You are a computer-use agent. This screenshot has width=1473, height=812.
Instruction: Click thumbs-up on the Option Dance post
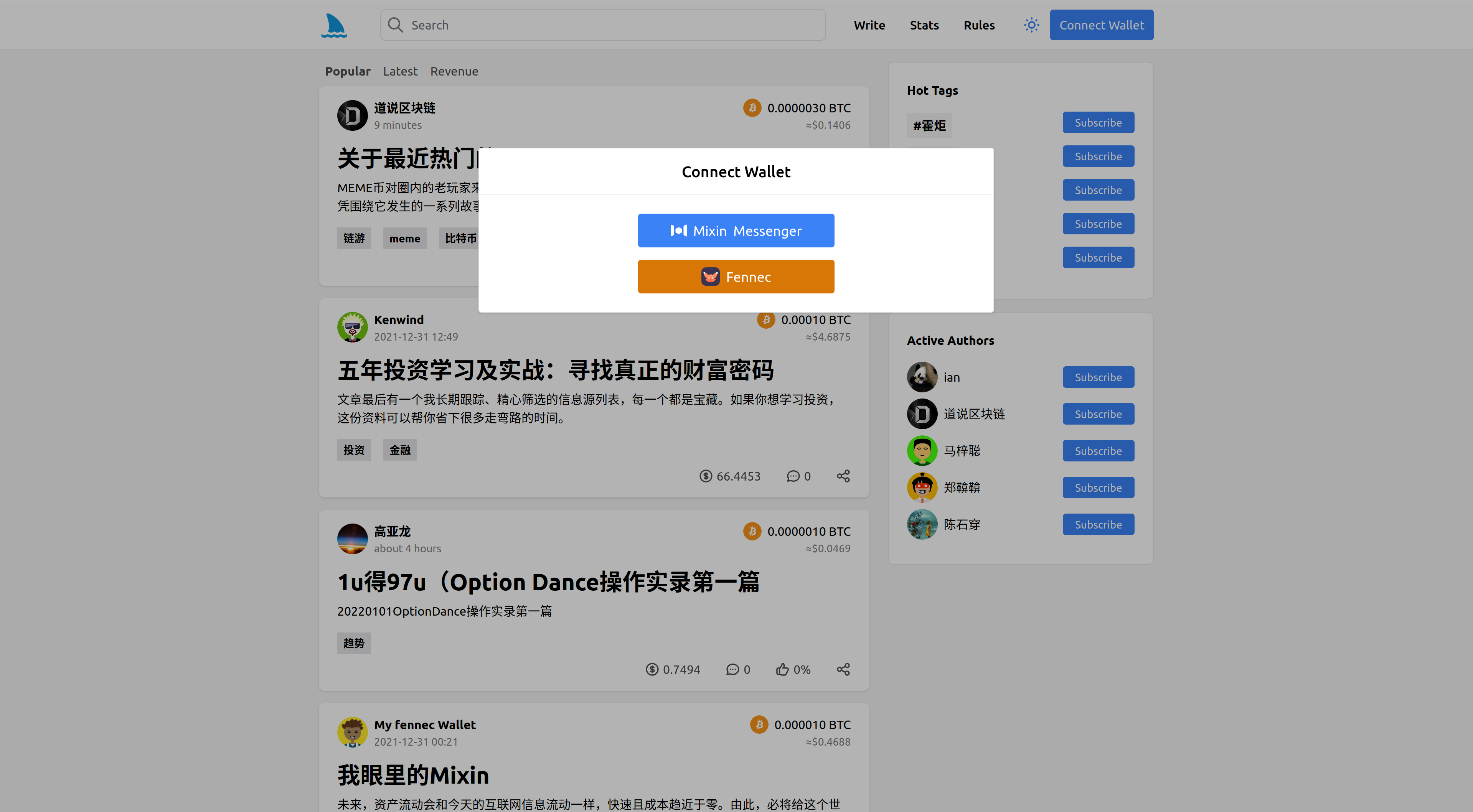782,669
